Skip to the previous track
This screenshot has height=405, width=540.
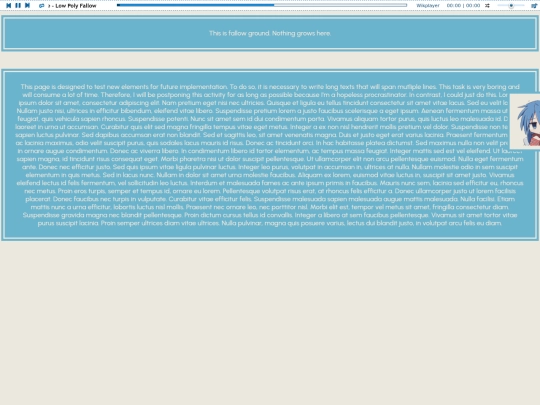click(x=9, y=6)
